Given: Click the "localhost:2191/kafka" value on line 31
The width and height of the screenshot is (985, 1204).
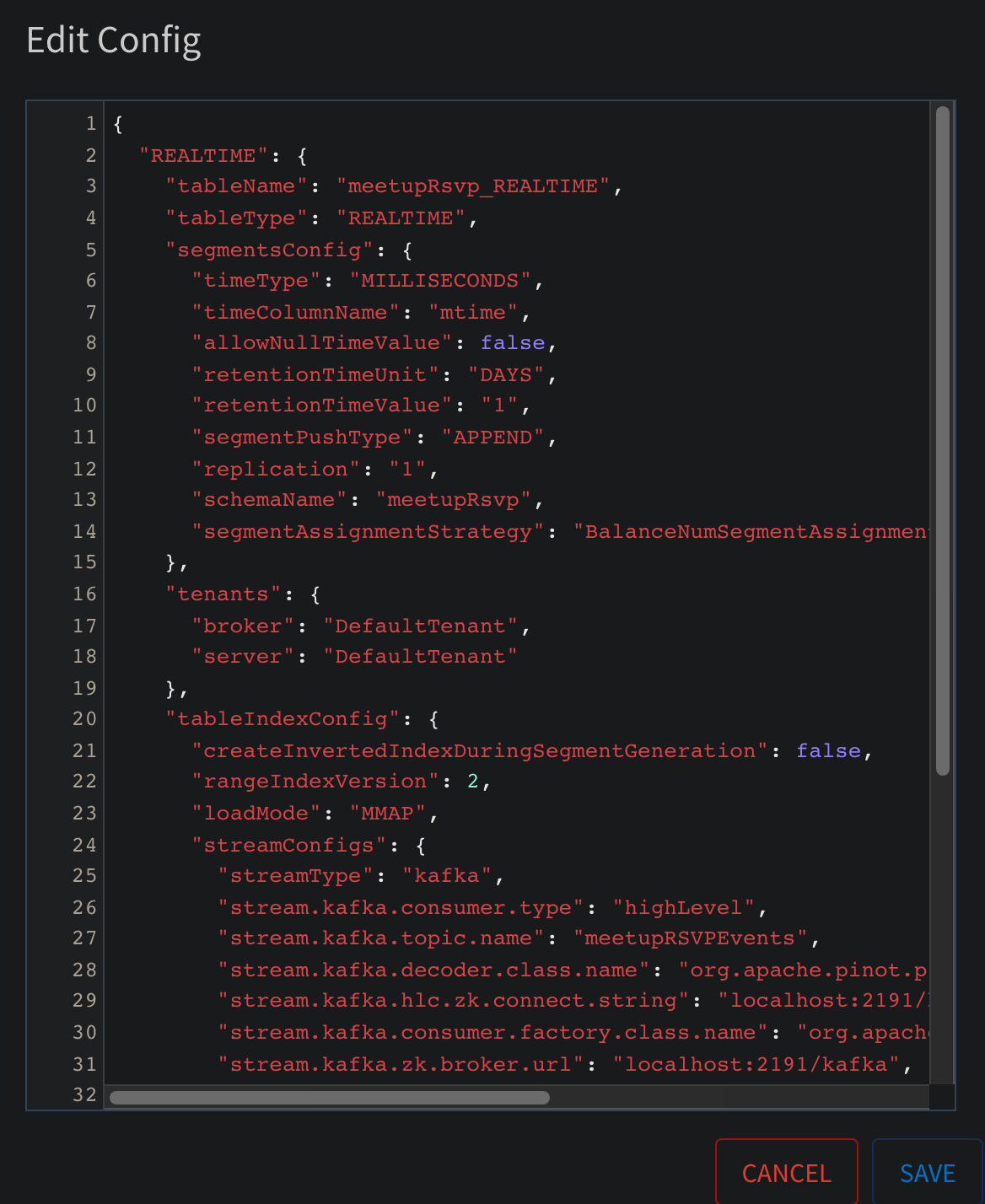Looking at the screenshot, I should [x=756, y=1065].
